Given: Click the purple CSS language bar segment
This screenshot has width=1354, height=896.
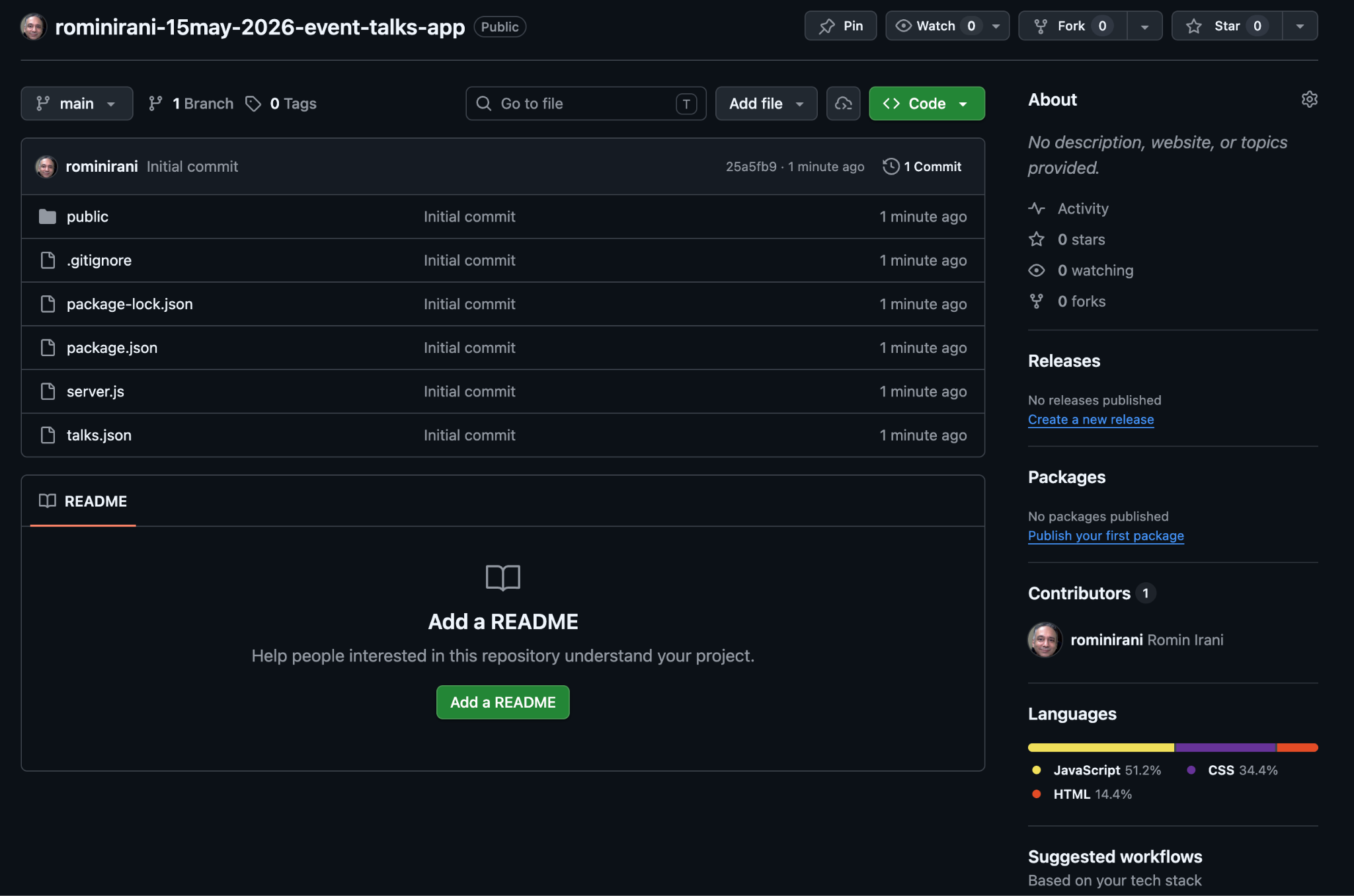Looking at the screenshot, I should [x=1226, y=747].
